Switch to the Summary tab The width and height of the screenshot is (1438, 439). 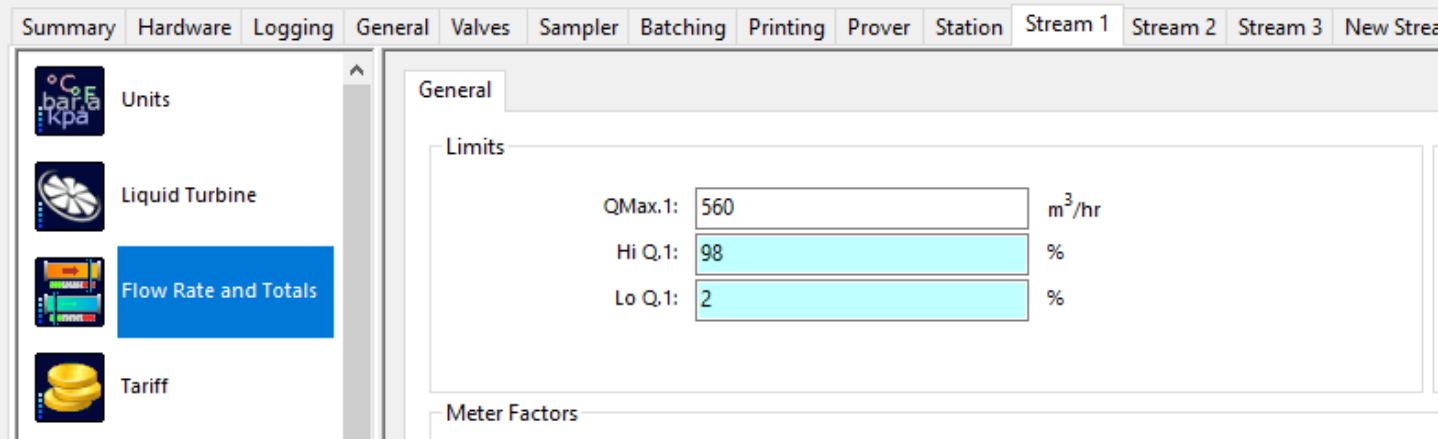(68, 27)
